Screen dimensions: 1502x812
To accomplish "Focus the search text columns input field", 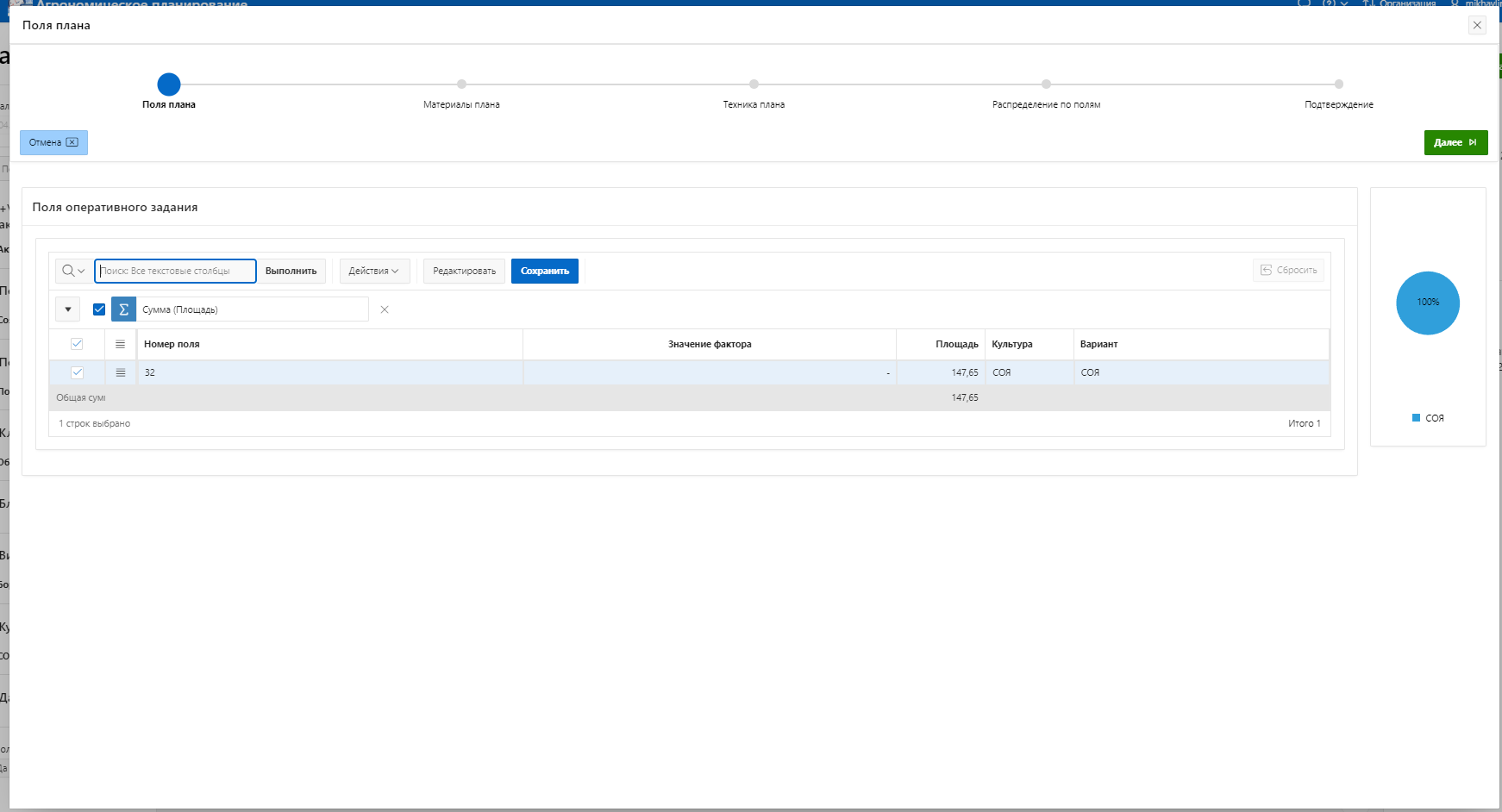I will [x=175, y=271].
